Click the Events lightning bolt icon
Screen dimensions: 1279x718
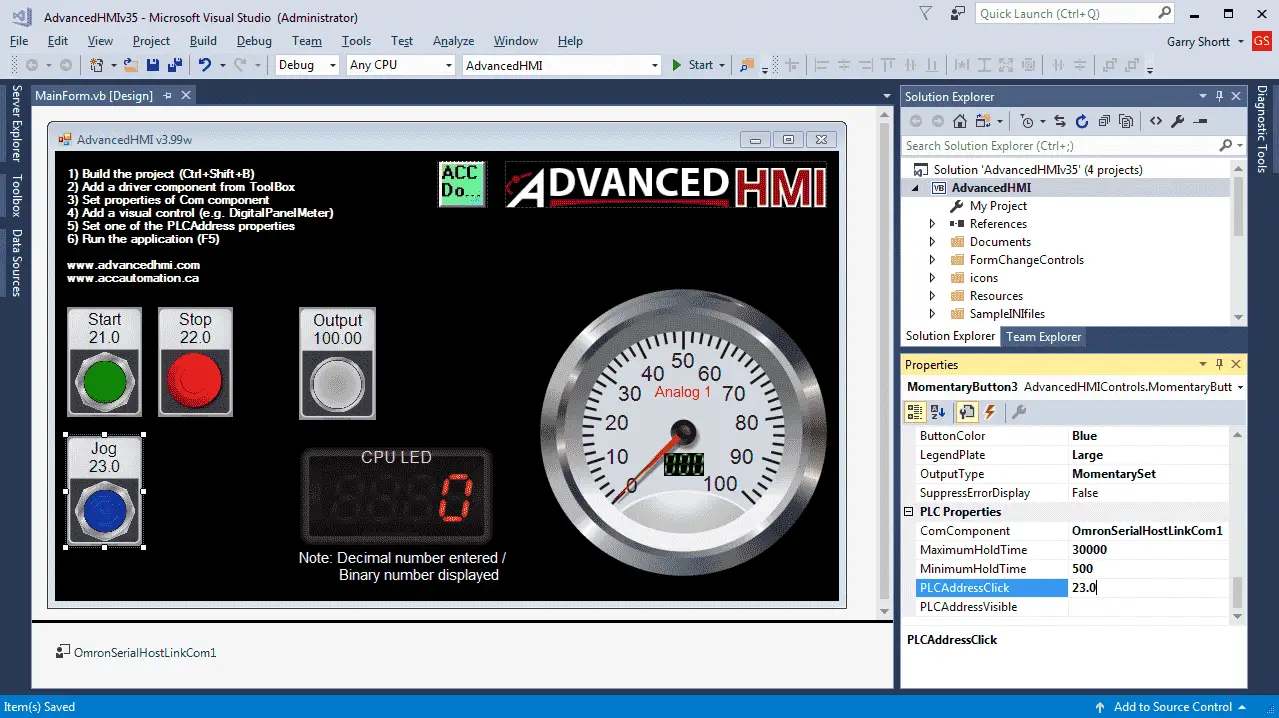click(991, 411)
